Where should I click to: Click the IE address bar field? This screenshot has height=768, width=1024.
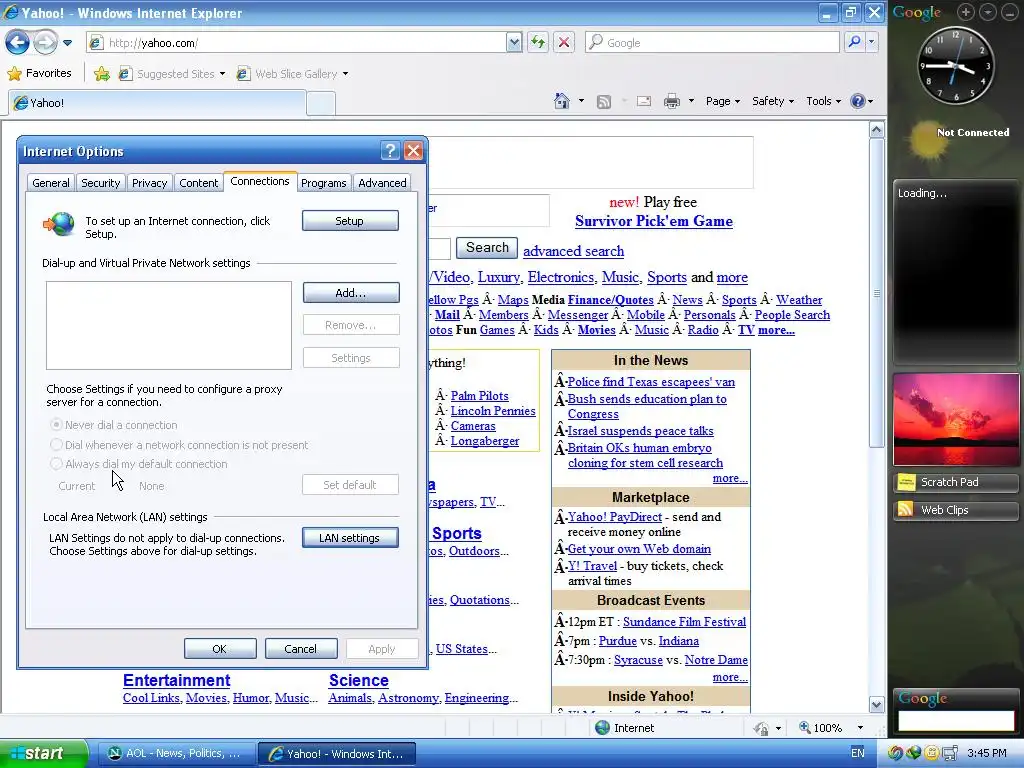(x=304, y=42)
